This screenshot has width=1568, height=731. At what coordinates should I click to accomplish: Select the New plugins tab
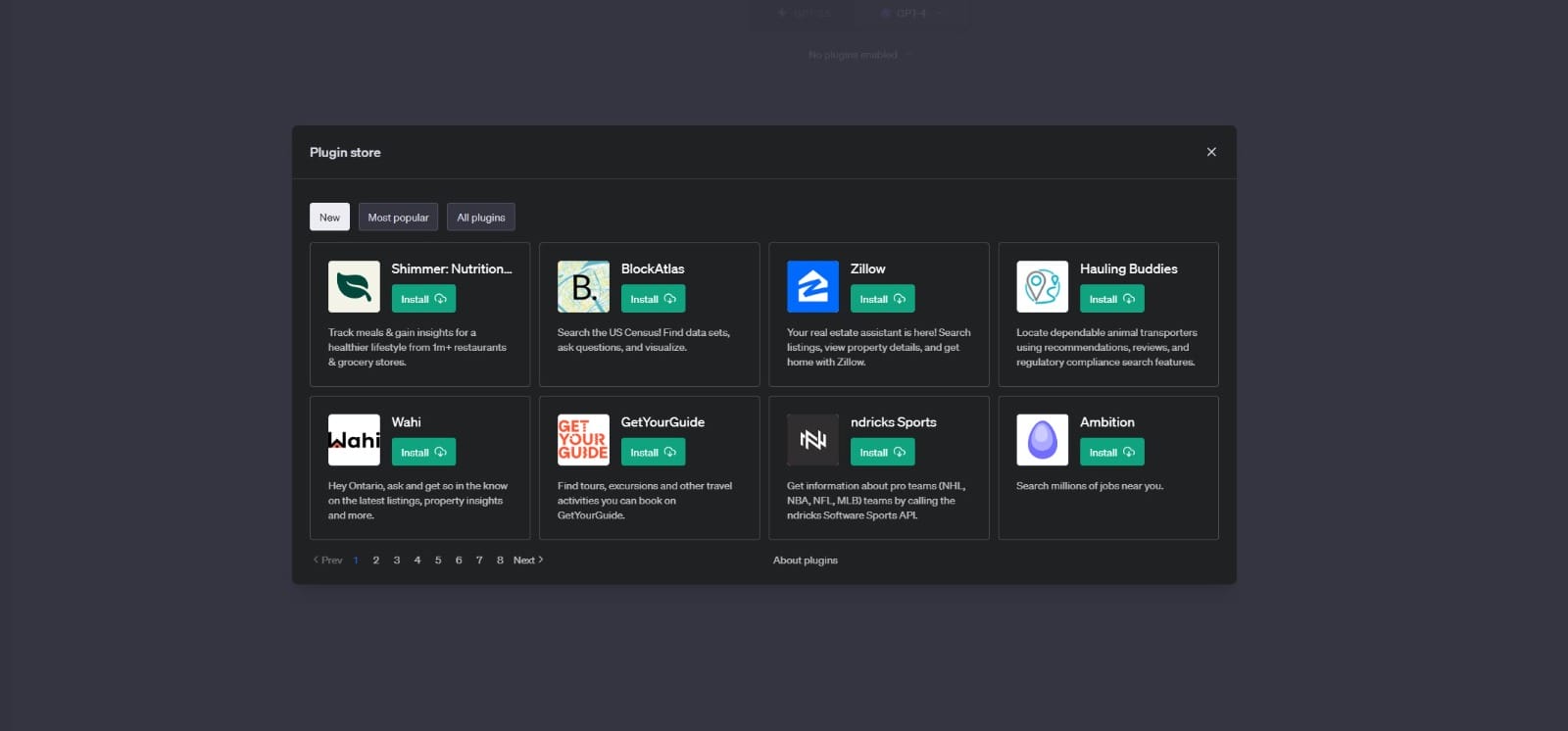[329, 218]
